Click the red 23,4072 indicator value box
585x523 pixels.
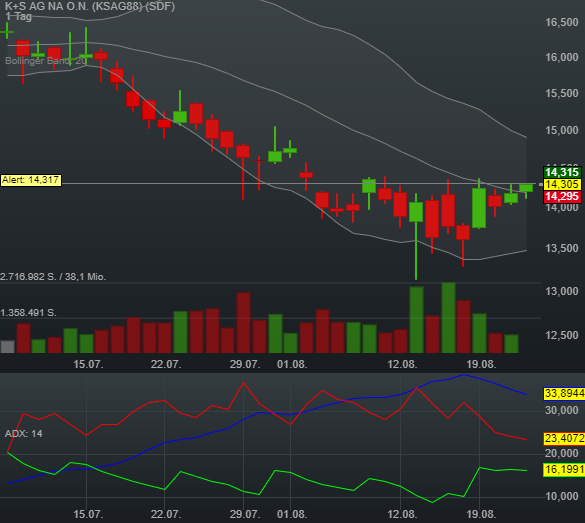[x=564, y=438]
